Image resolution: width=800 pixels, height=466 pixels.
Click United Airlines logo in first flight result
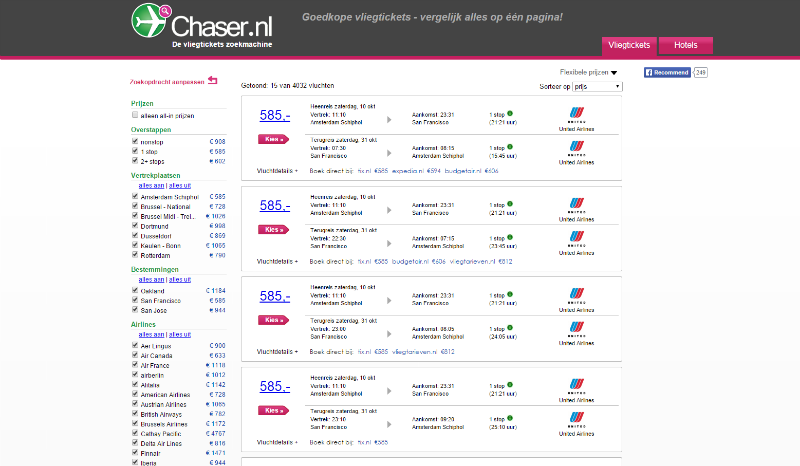click(576, 117)
